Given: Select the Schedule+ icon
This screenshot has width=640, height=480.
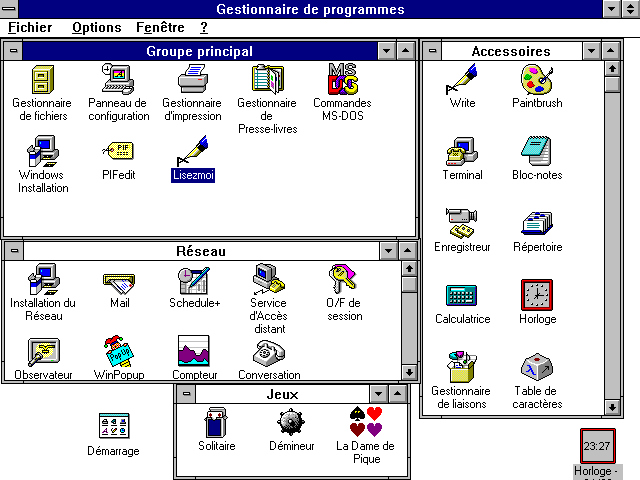Looking at the screenshot, I should click(194, 280).
